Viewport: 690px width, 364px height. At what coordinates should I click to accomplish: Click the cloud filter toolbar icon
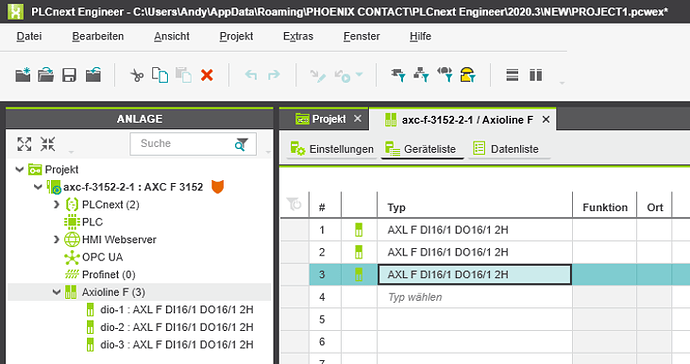coord(444,75)
